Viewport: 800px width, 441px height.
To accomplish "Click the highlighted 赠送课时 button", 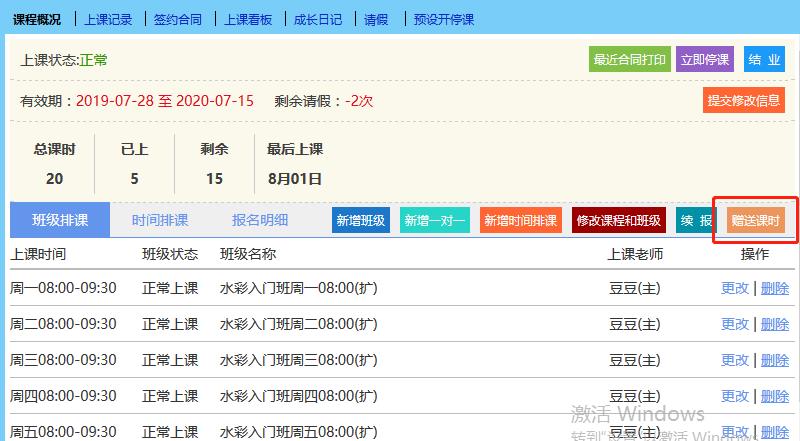I will tap(755, 221).
